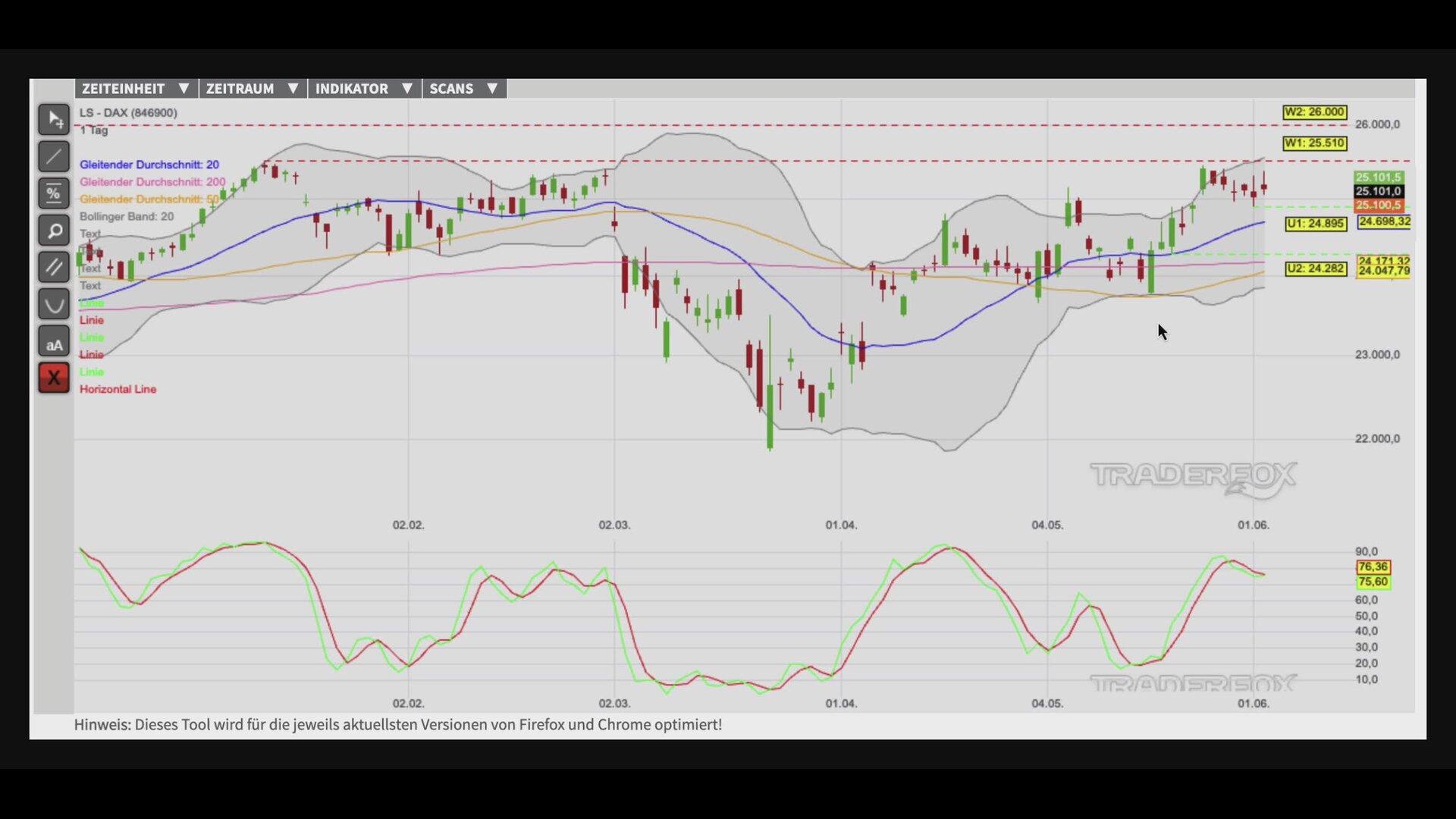Select the cursor pointer tool

[x=54, y=120]
